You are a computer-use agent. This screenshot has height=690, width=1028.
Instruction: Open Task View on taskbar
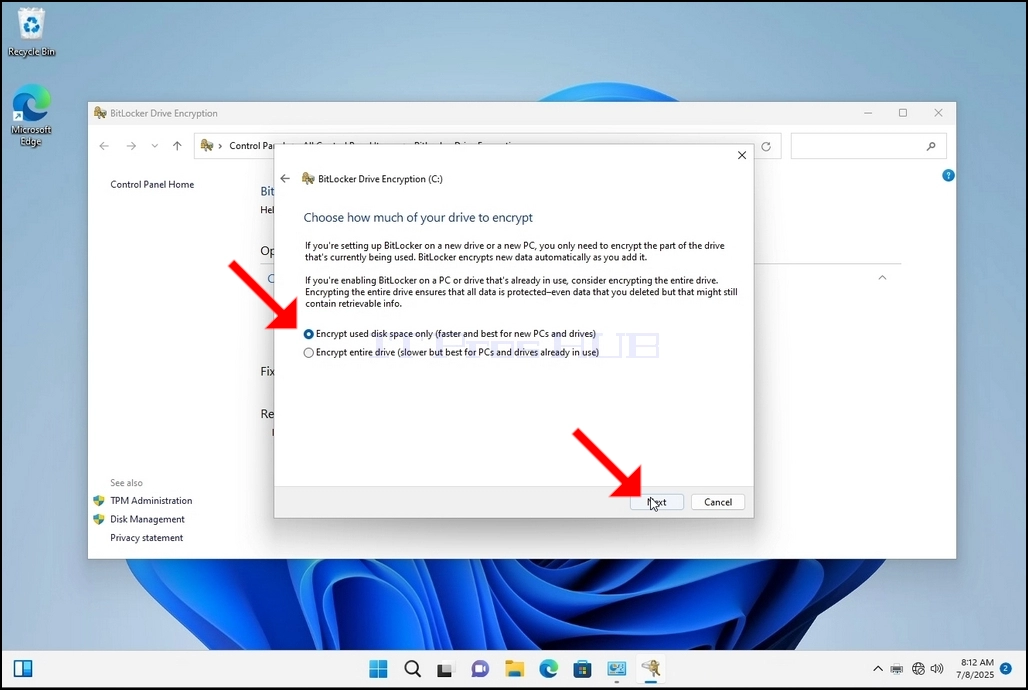point(446,668)
